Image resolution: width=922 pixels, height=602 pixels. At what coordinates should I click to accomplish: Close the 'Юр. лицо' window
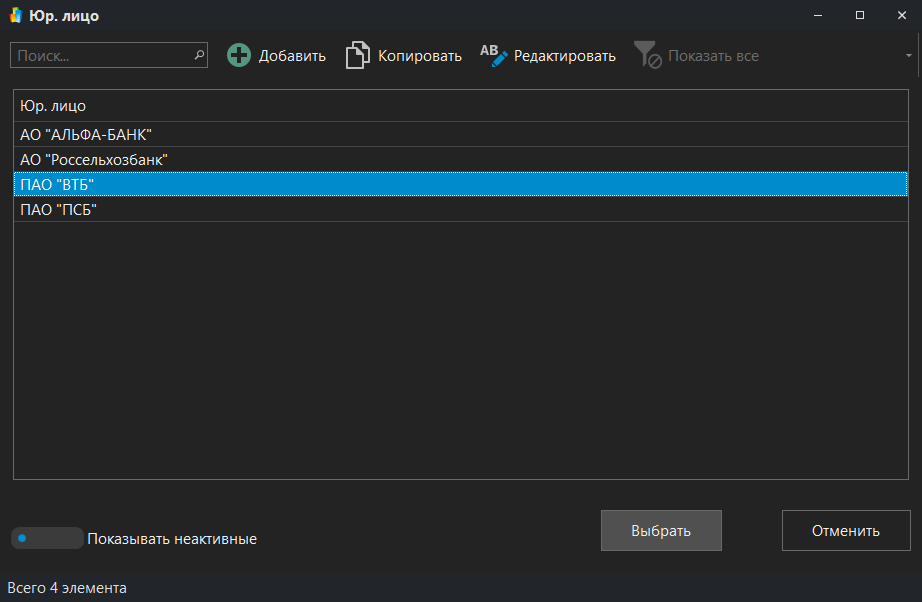(901, 16)
